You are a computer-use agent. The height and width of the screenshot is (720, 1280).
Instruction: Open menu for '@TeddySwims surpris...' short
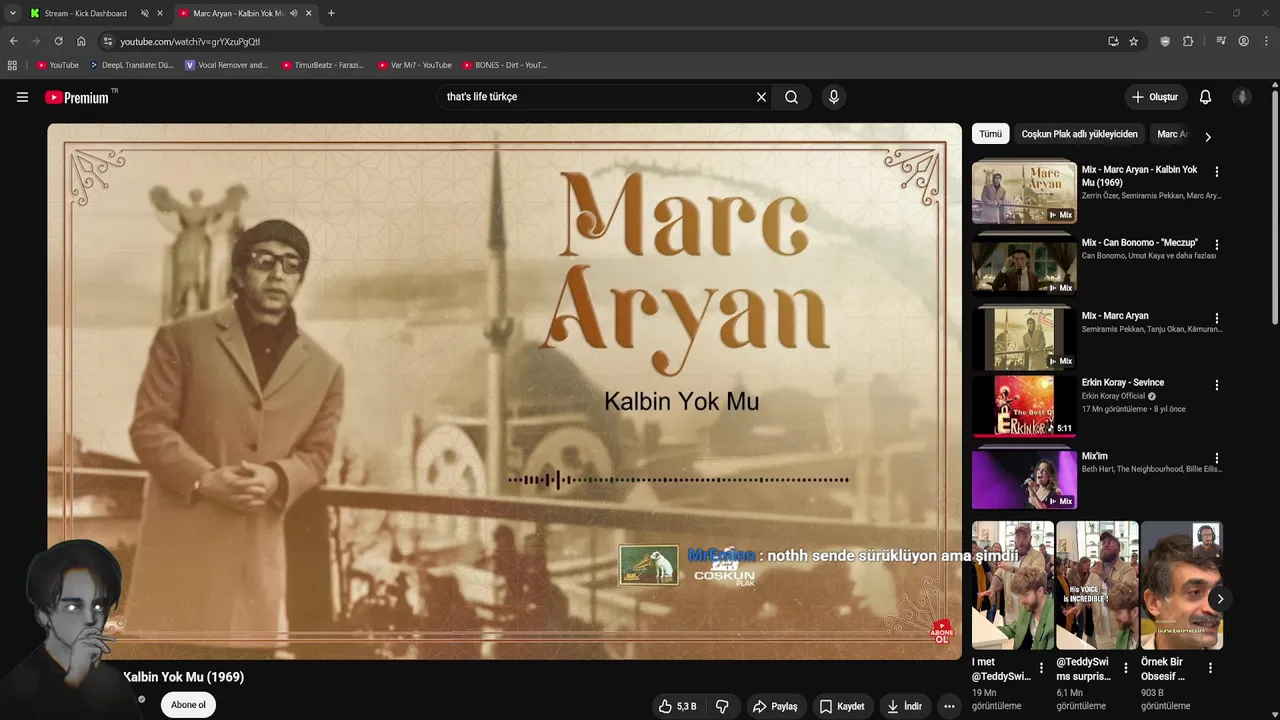pyautogui.click(x=1126, y=668)
